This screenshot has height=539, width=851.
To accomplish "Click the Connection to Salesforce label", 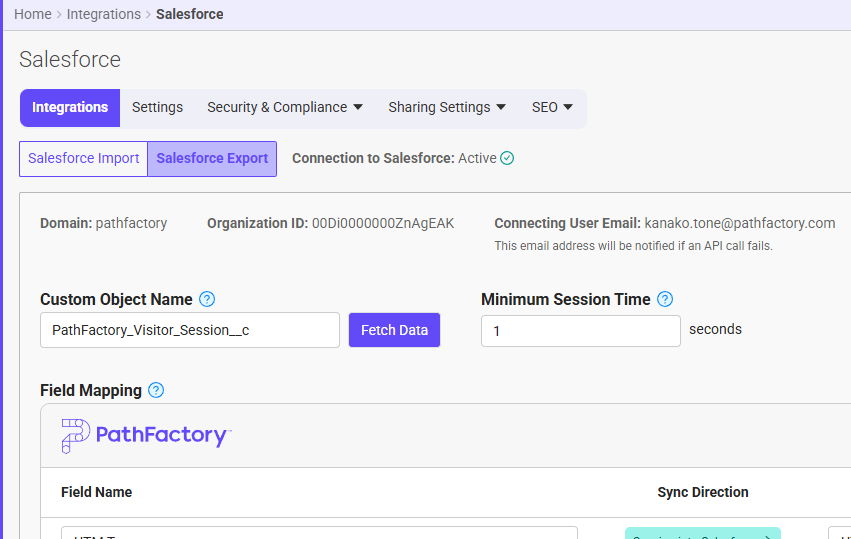I will coord(373,158).
